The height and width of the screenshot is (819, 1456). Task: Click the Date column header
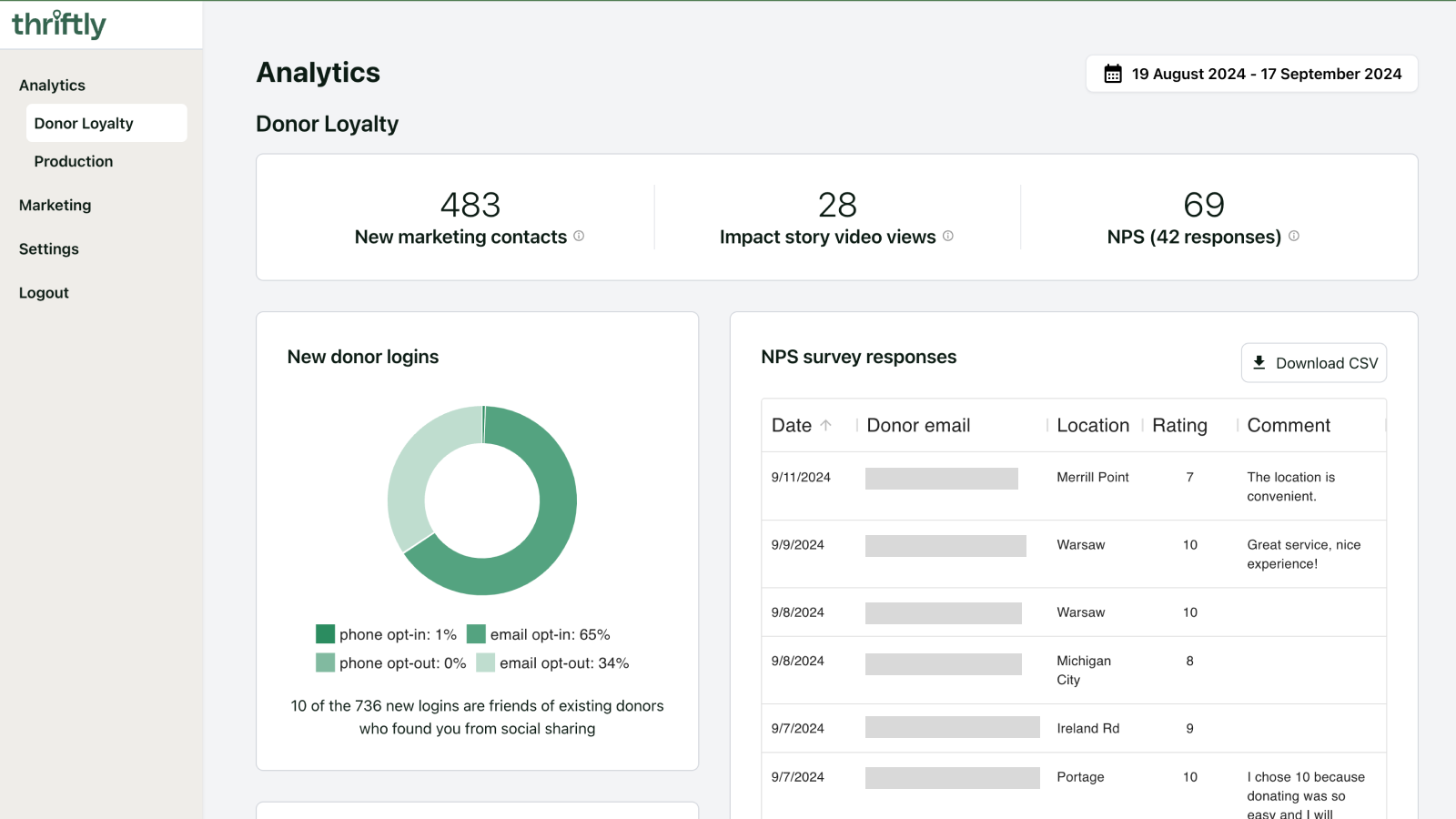[x=792, y=425]
